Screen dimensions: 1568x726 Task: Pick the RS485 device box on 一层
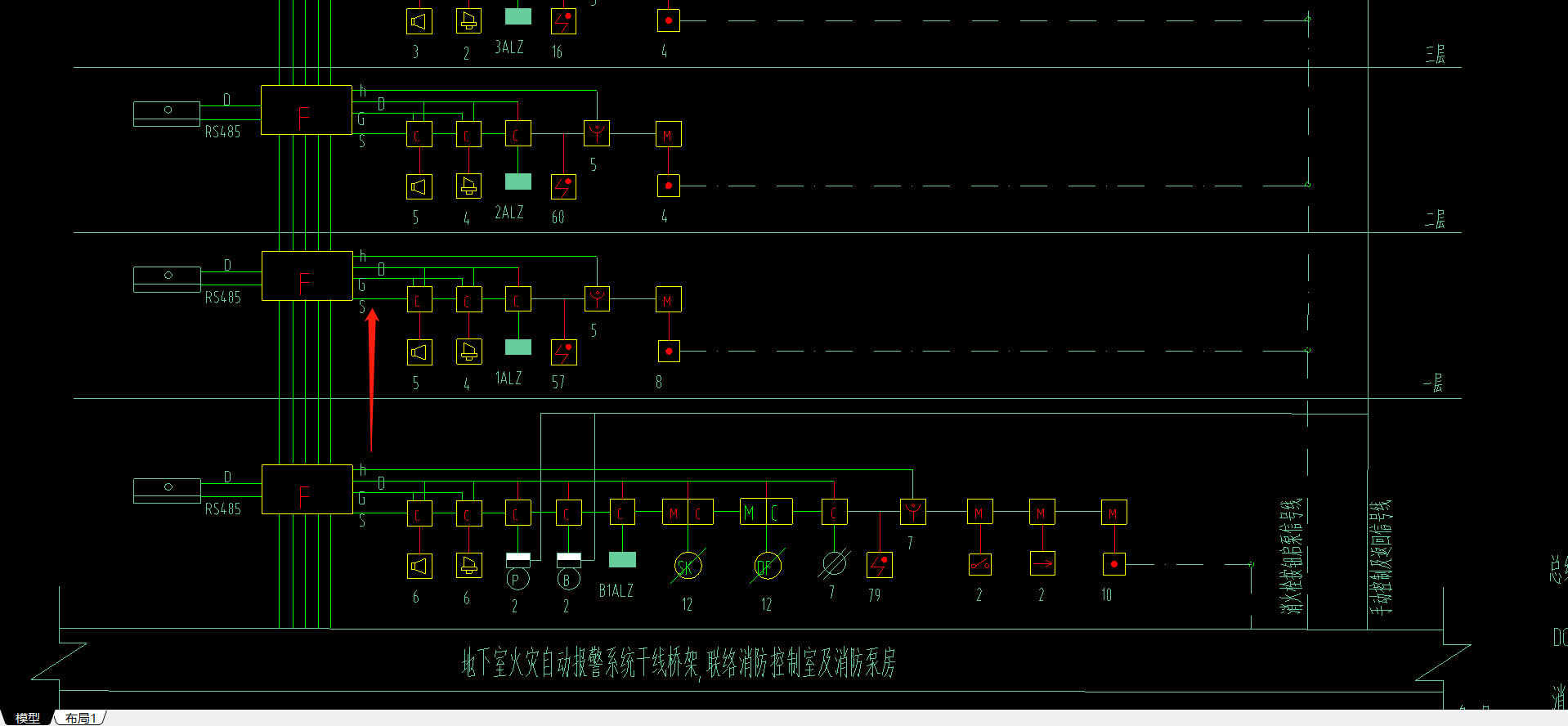[167, 279]
